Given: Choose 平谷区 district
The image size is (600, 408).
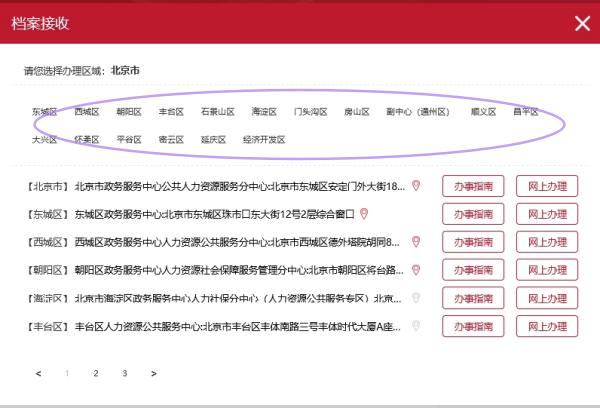Looking at the screenshot, I should pos(129,140).
